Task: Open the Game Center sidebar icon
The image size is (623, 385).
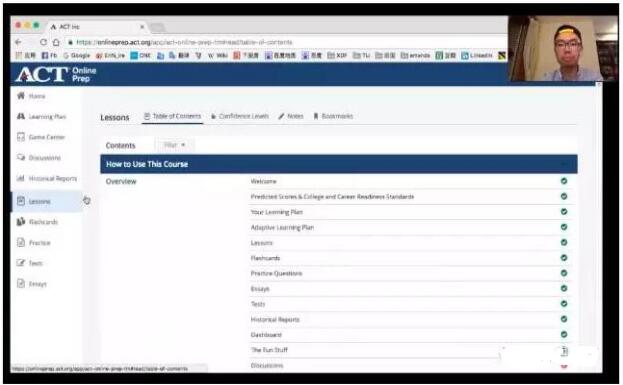Action: point(21,137)
